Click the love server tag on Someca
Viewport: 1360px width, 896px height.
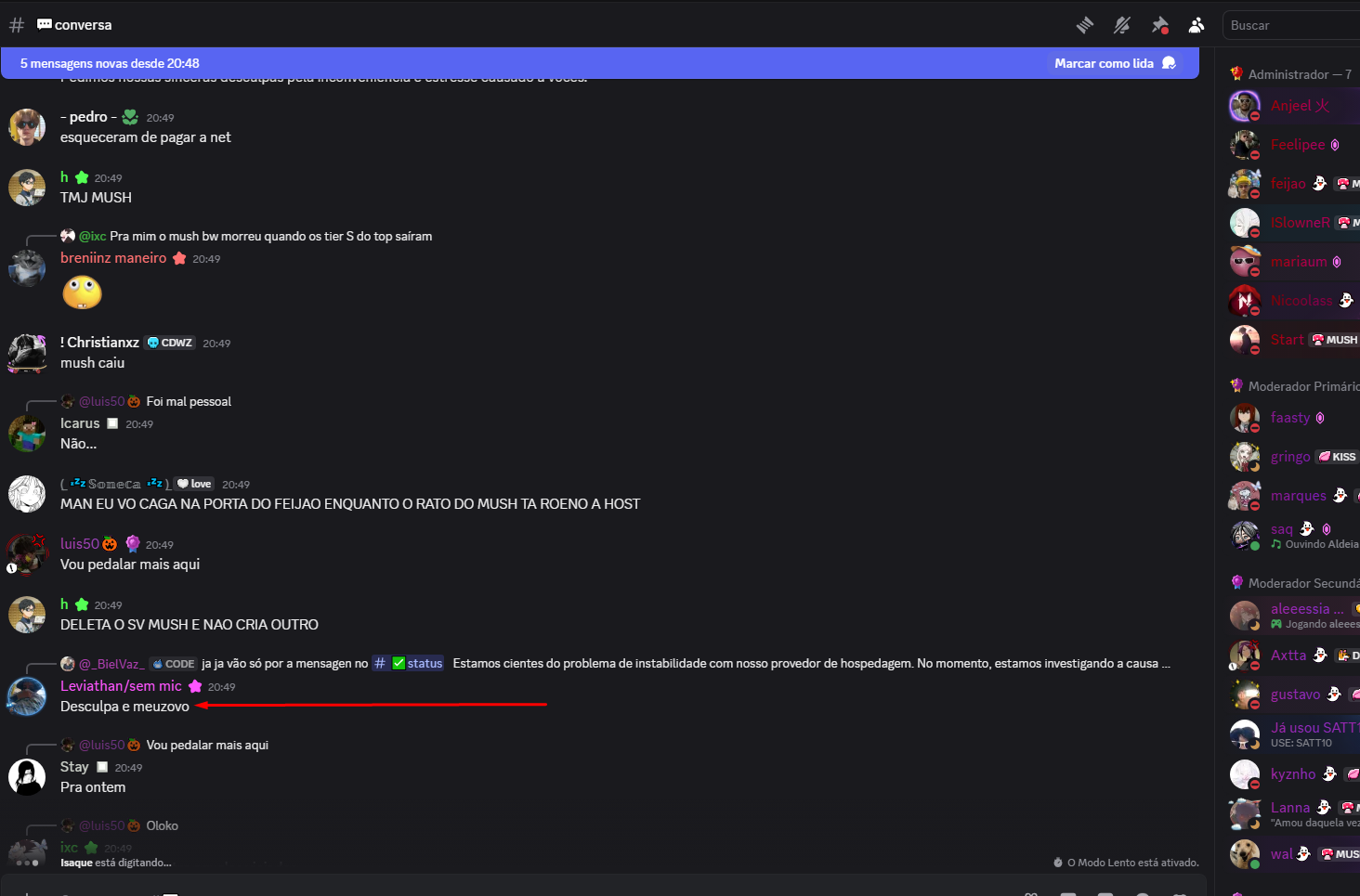194,484
